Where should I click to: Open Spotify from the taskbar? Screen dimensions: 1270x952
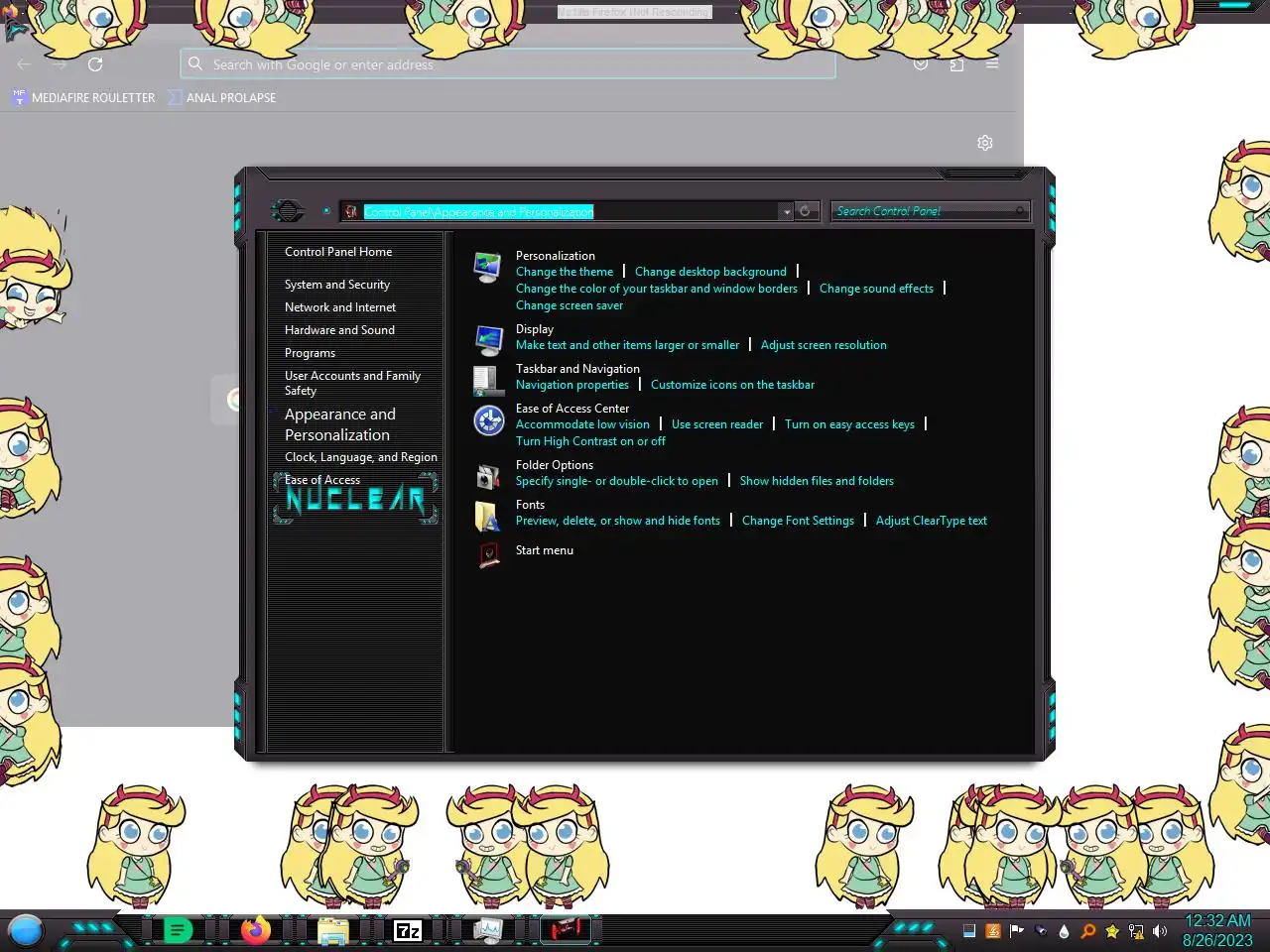[x=178, y=931]
